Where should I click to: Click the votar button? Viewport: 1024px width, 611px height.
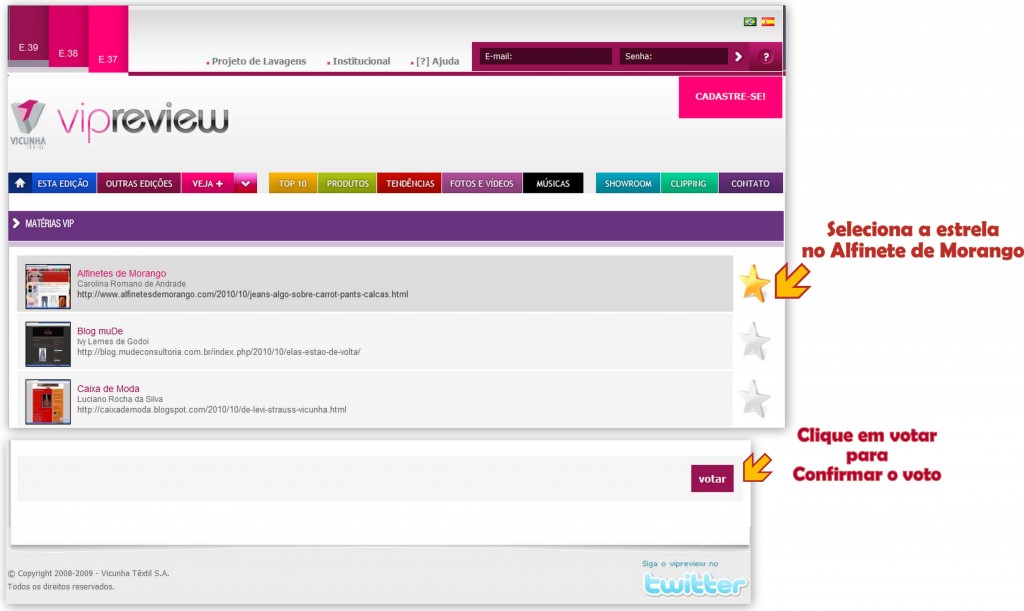[712, 478]
